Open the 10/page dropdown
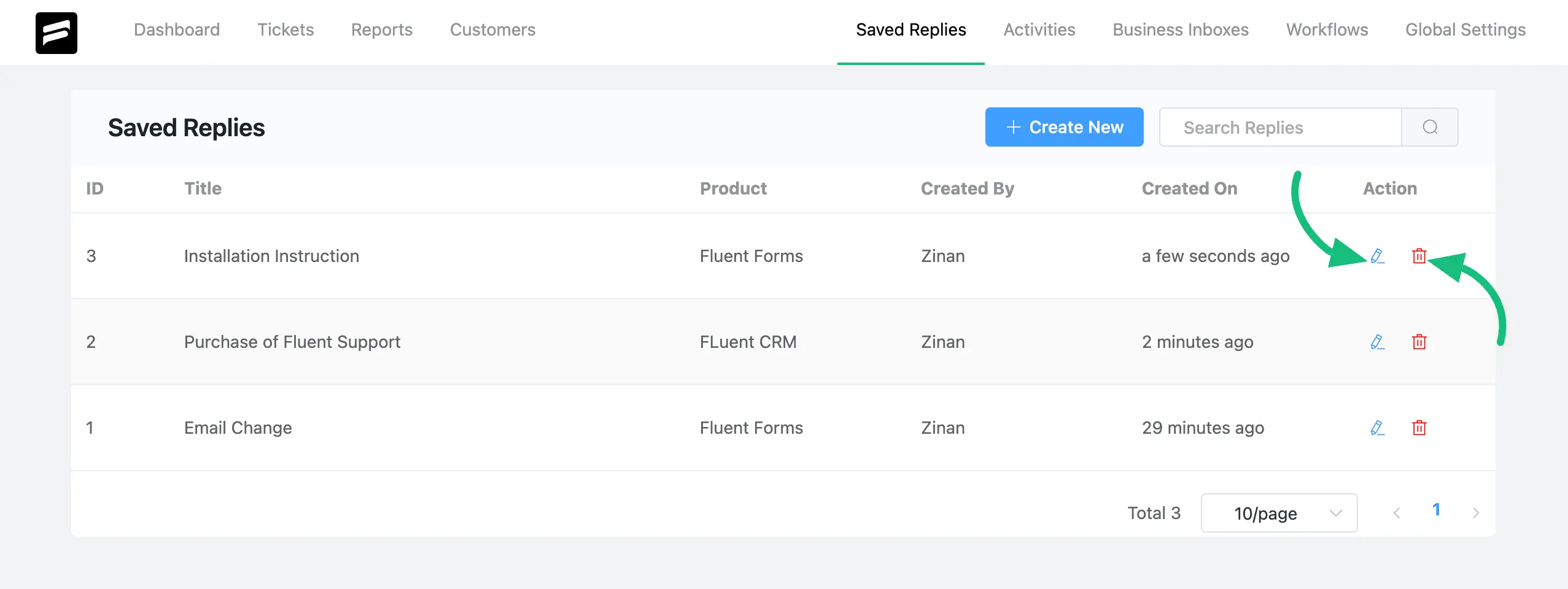This screenshot has width=1568, height=589. click(1279, 513)
